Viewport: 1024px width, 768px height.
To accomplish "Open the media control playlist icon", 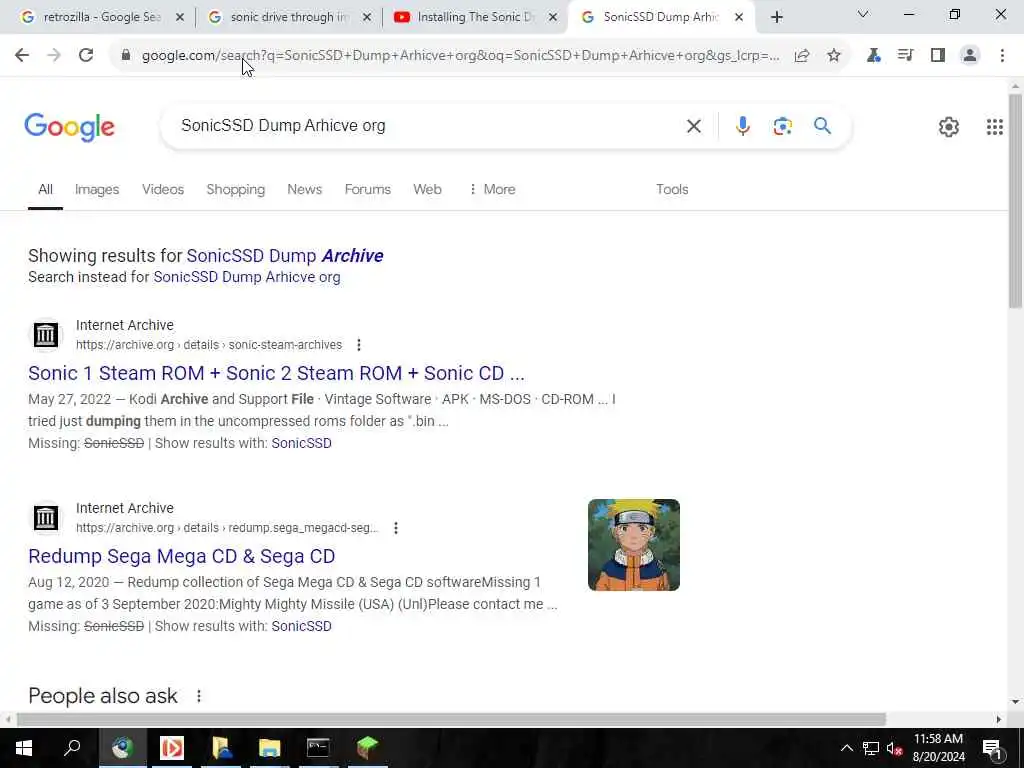I will click(x=905, y=56).
